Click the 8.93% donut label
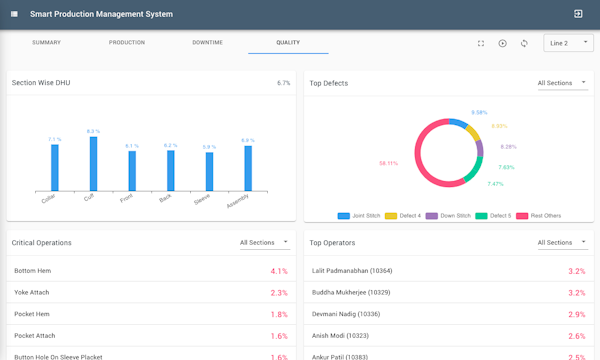 [499, 126]
